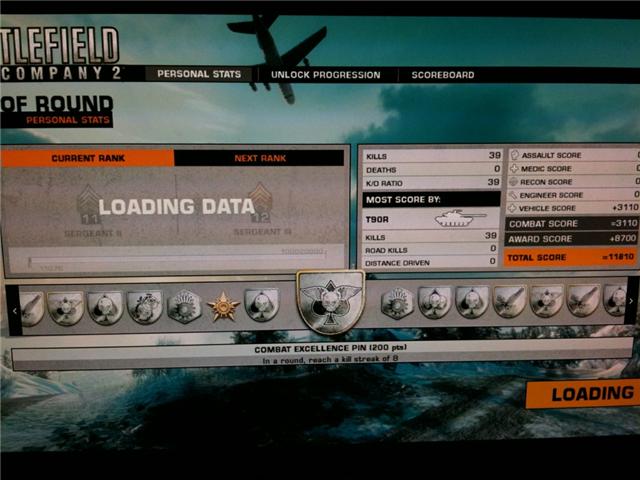Image resolution: width=640 pixels, height=480 pixels.
Task: Select the highlighted Combat Excellence Pin badge
Action: click(x=330, y=302)
